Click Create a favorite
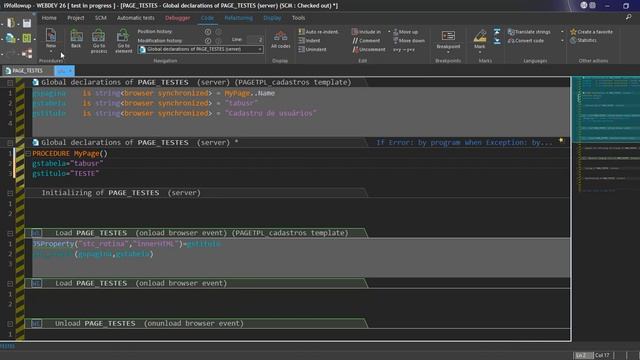Screen dimensions: 640x360 pyautogui.click(x=591, y=31)
